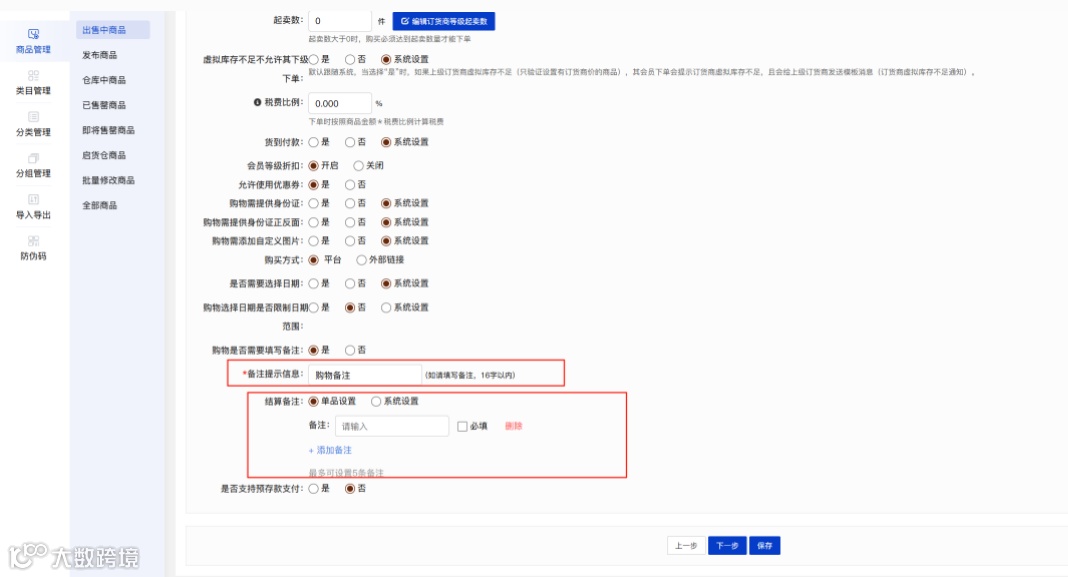Select 系统设置 for 购物选择日期是否限制日期范围
This screenshot has height=577, width=1068.
tap(386, 308)
